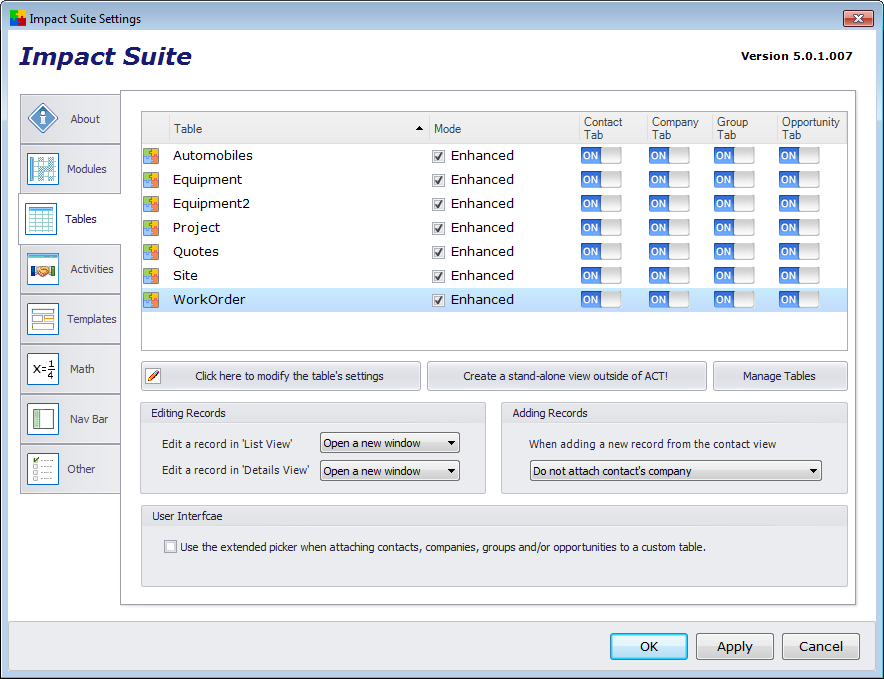Click the Impact Suite title bar icon
The width and height of the screenshot is (884, 679).
(x=17, y=18)
